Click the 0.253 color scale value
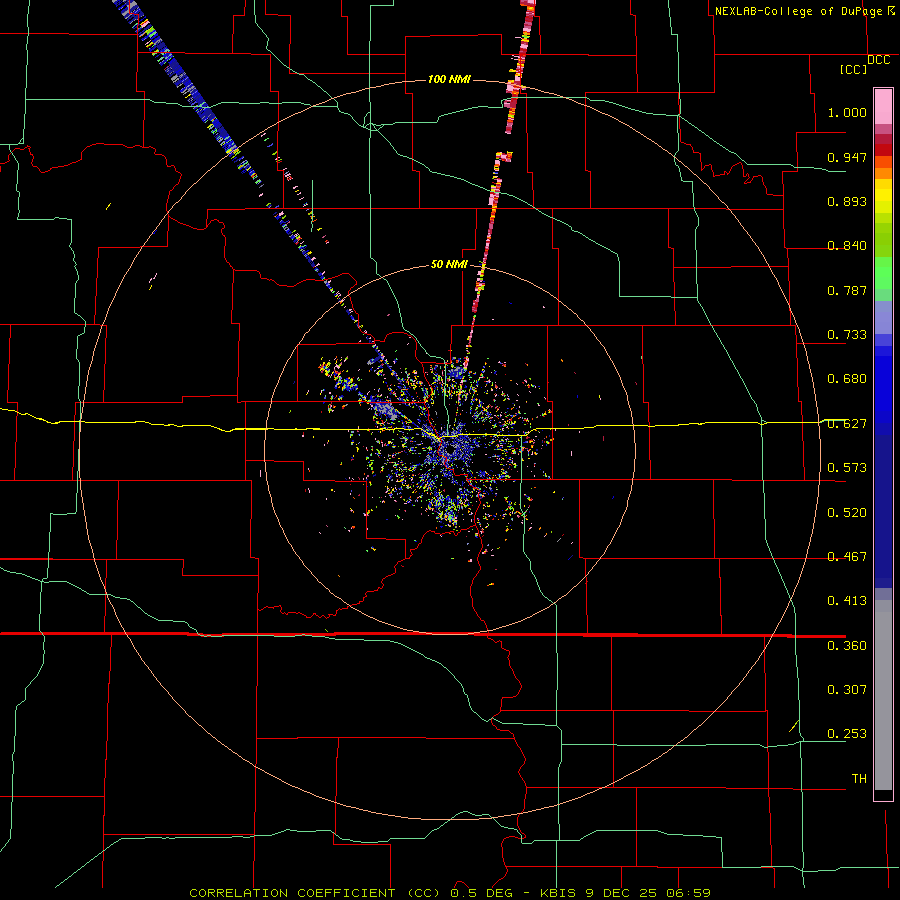Viewport: 900px width, 900px height. (847, 734)
